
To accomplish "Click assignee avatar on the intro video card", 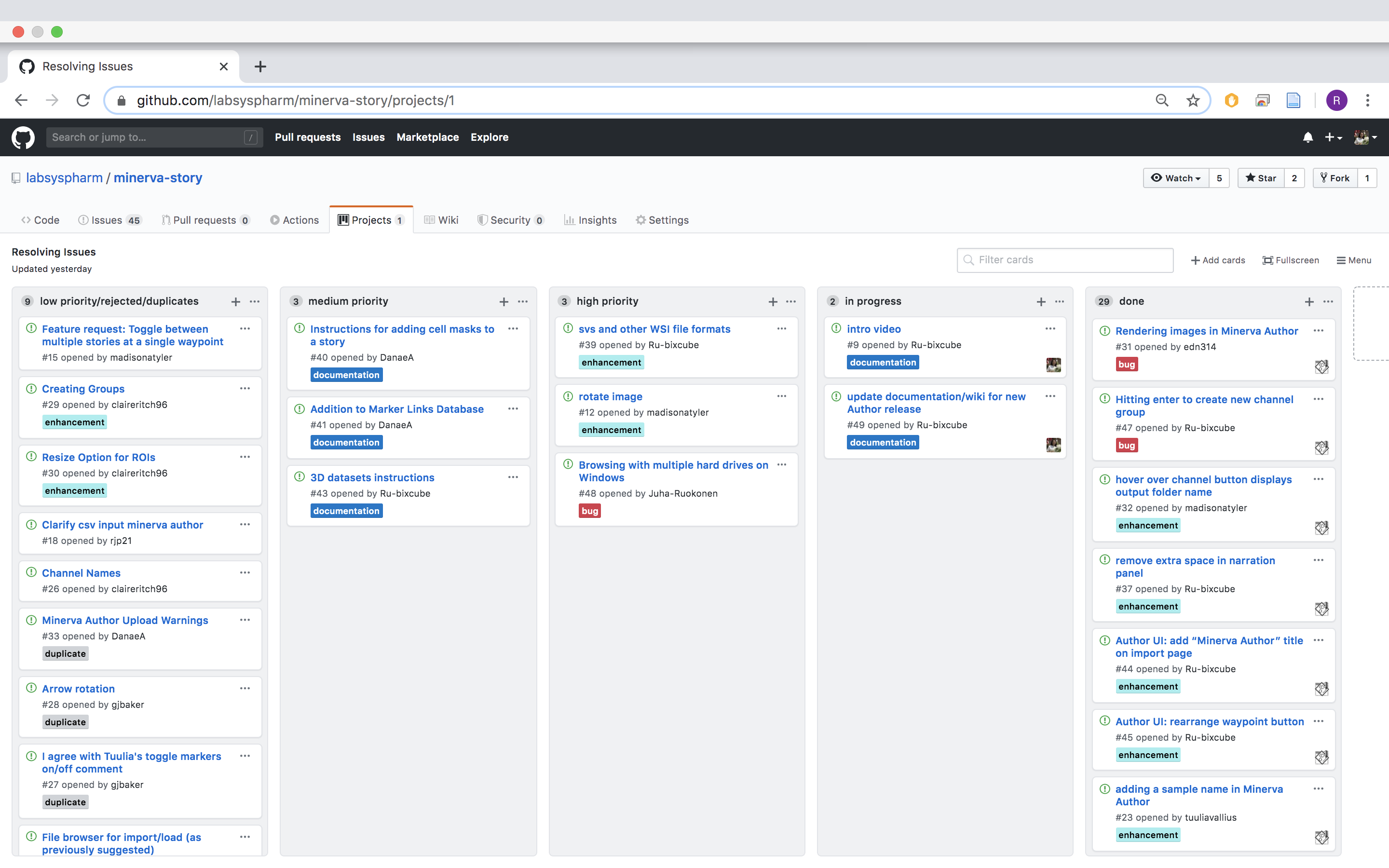I will [x=1053, y=365].
